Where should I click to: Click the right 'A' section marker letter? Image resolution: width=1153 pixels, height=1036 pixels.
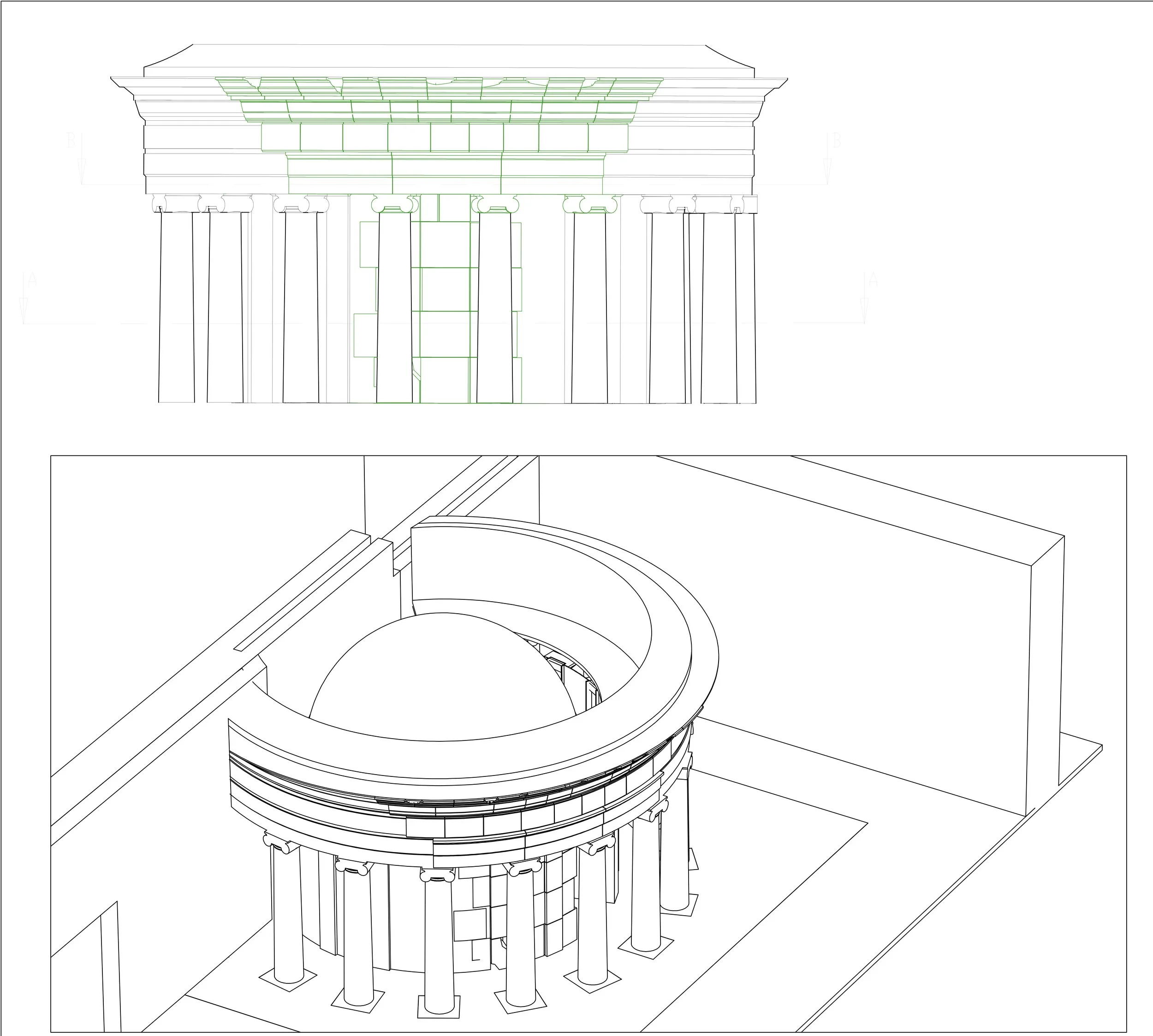873,279
